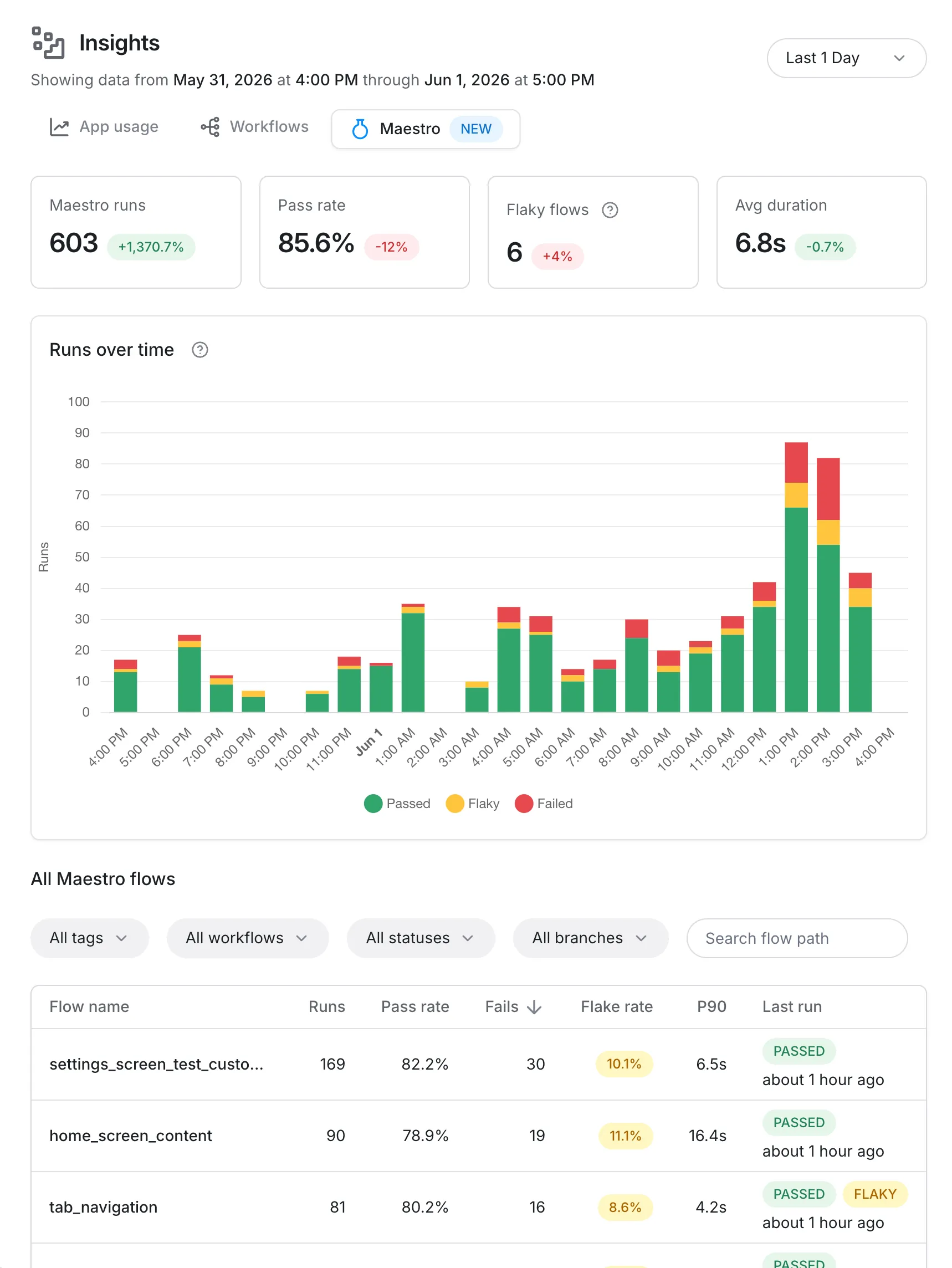
Task: Focus the Search flow path field
Action: point(797,938)
